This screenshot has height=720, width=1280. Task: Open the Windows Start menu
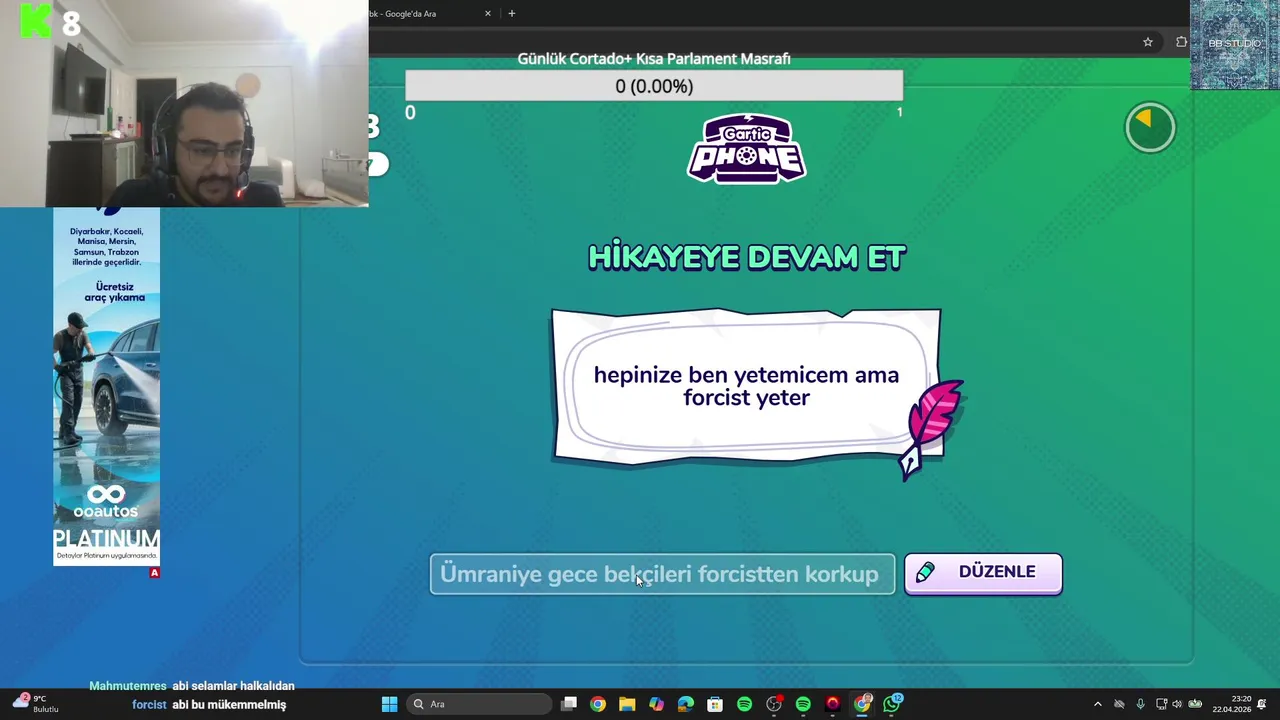(x=389, y=704)
